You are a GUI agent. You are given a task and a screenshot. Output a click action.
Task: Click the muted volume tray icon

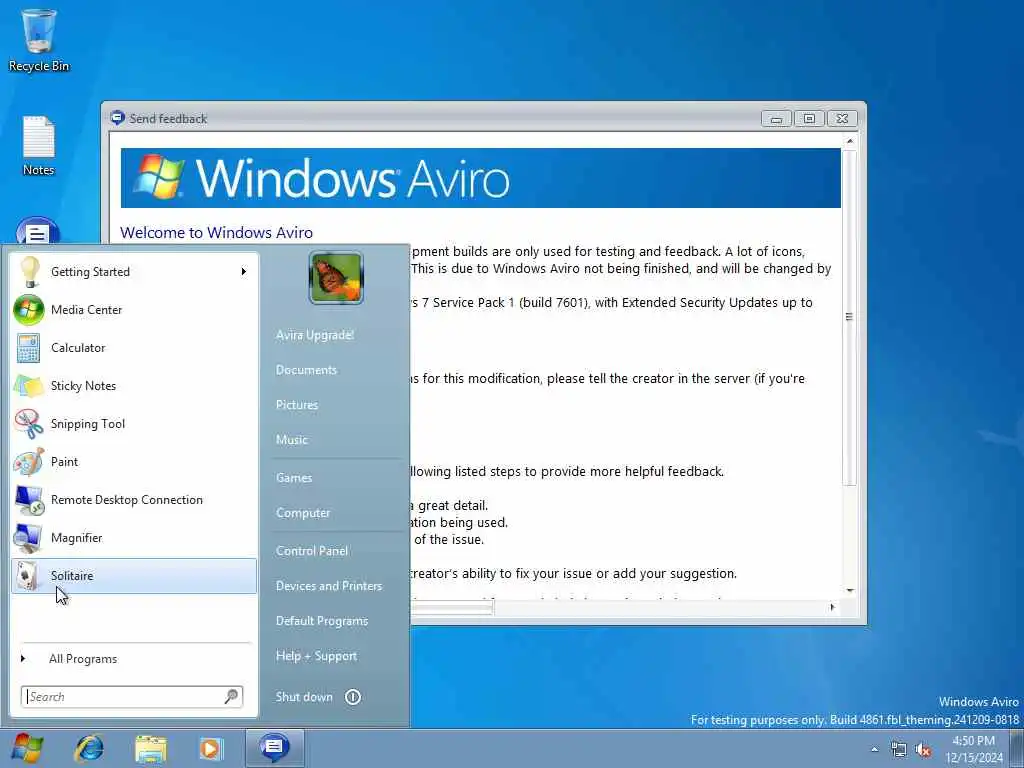[923, 750]
